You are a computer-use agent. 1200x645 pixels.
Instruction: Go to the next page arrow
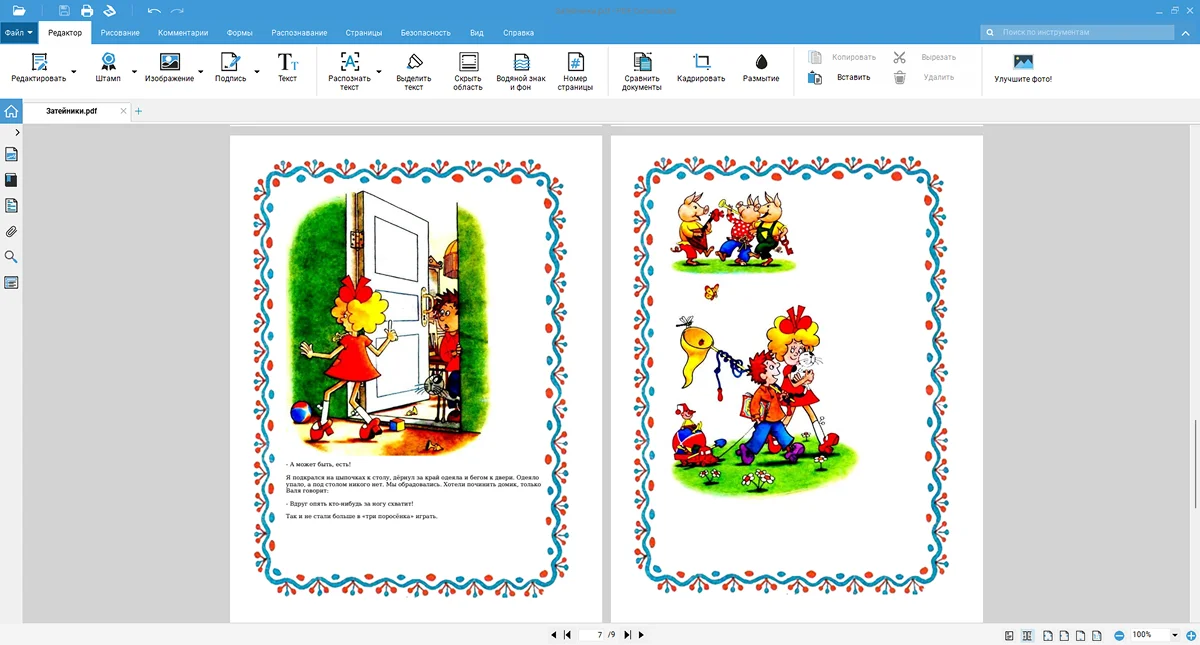tap(641, 635)
